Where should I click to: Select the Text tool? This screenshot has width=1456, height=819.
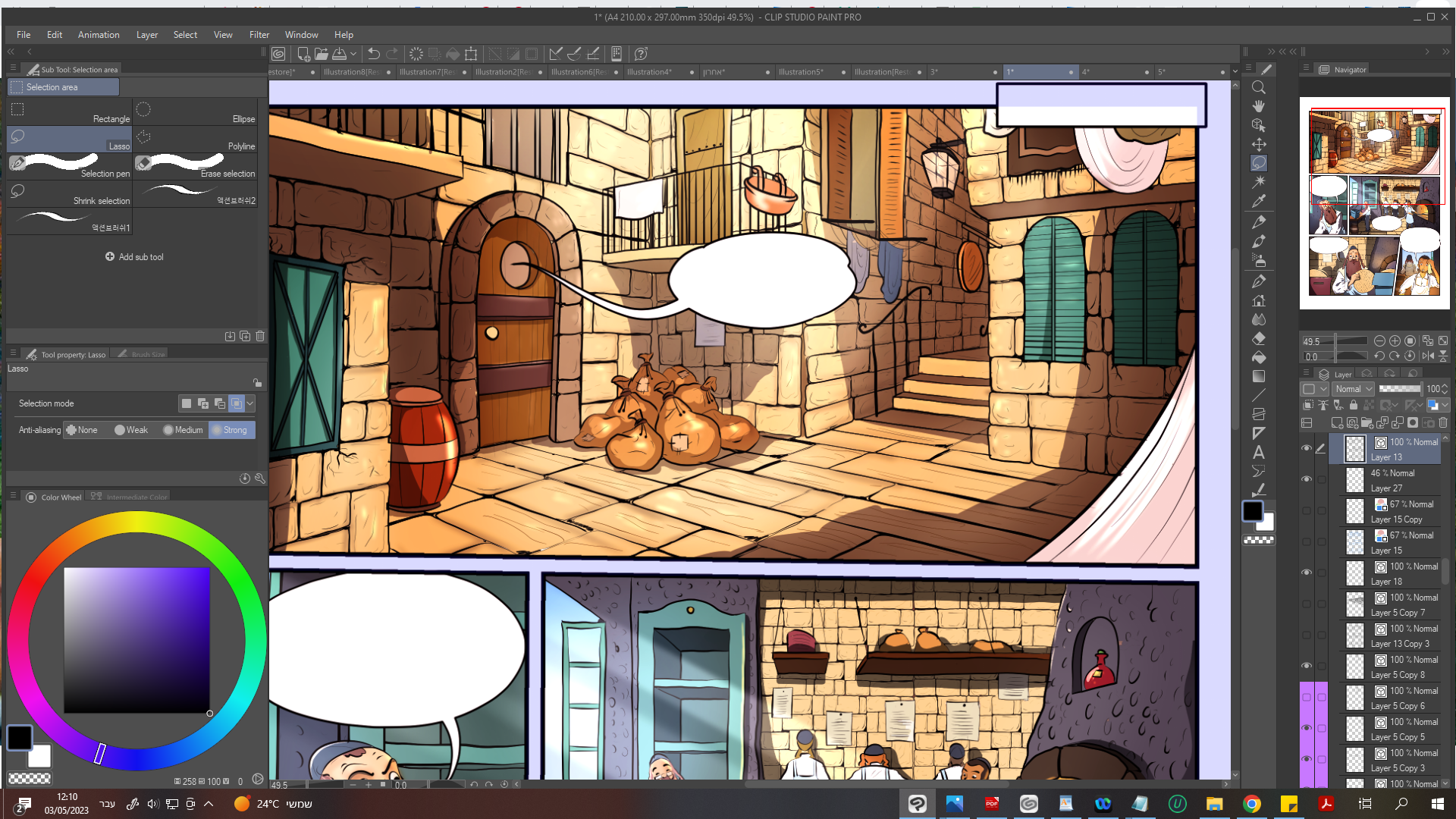pos(1258,453)
